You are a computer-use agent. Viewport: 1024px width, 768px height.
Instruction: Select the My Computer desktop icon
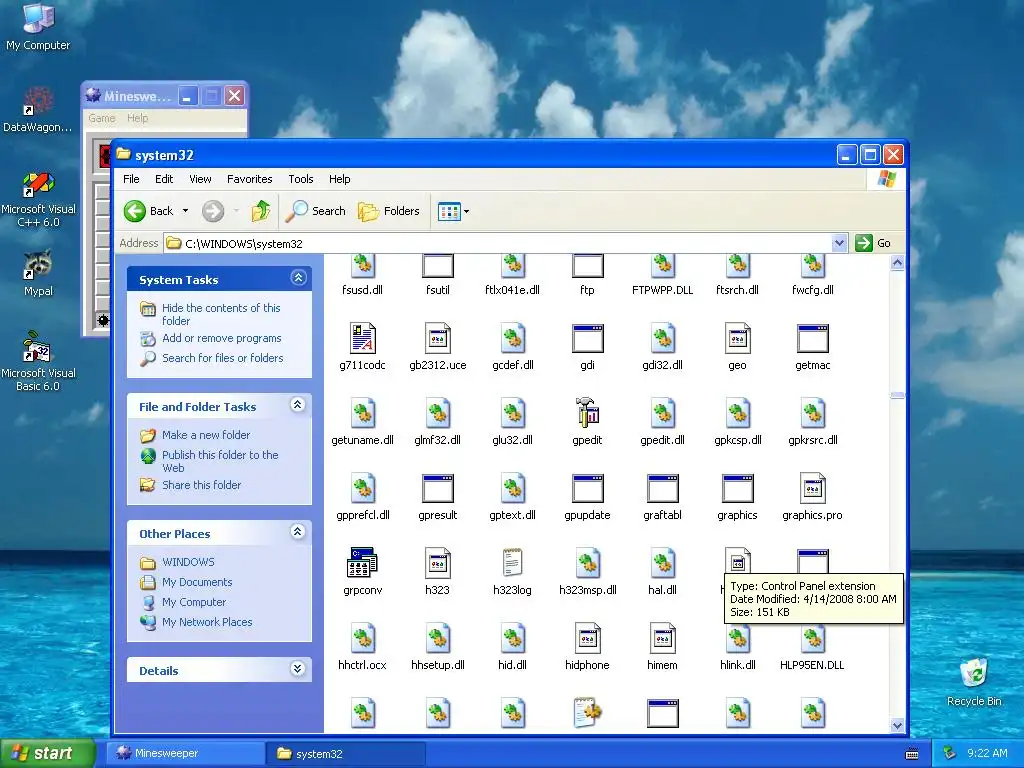pyautogui.click(x=37, y=18)
